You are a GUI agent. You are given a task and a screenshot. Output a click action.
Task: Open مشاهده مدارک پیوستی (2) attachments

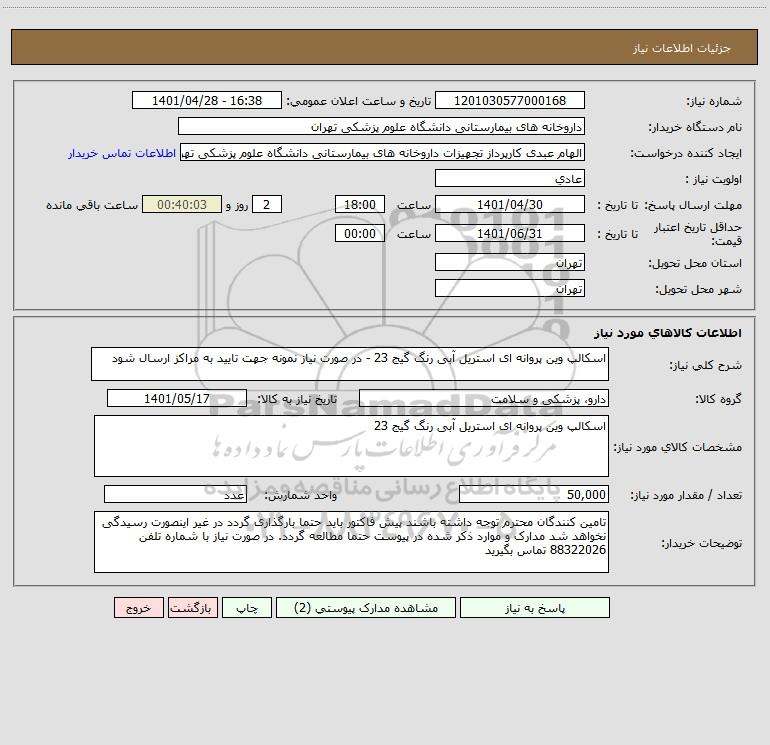(x=366, y=608)
